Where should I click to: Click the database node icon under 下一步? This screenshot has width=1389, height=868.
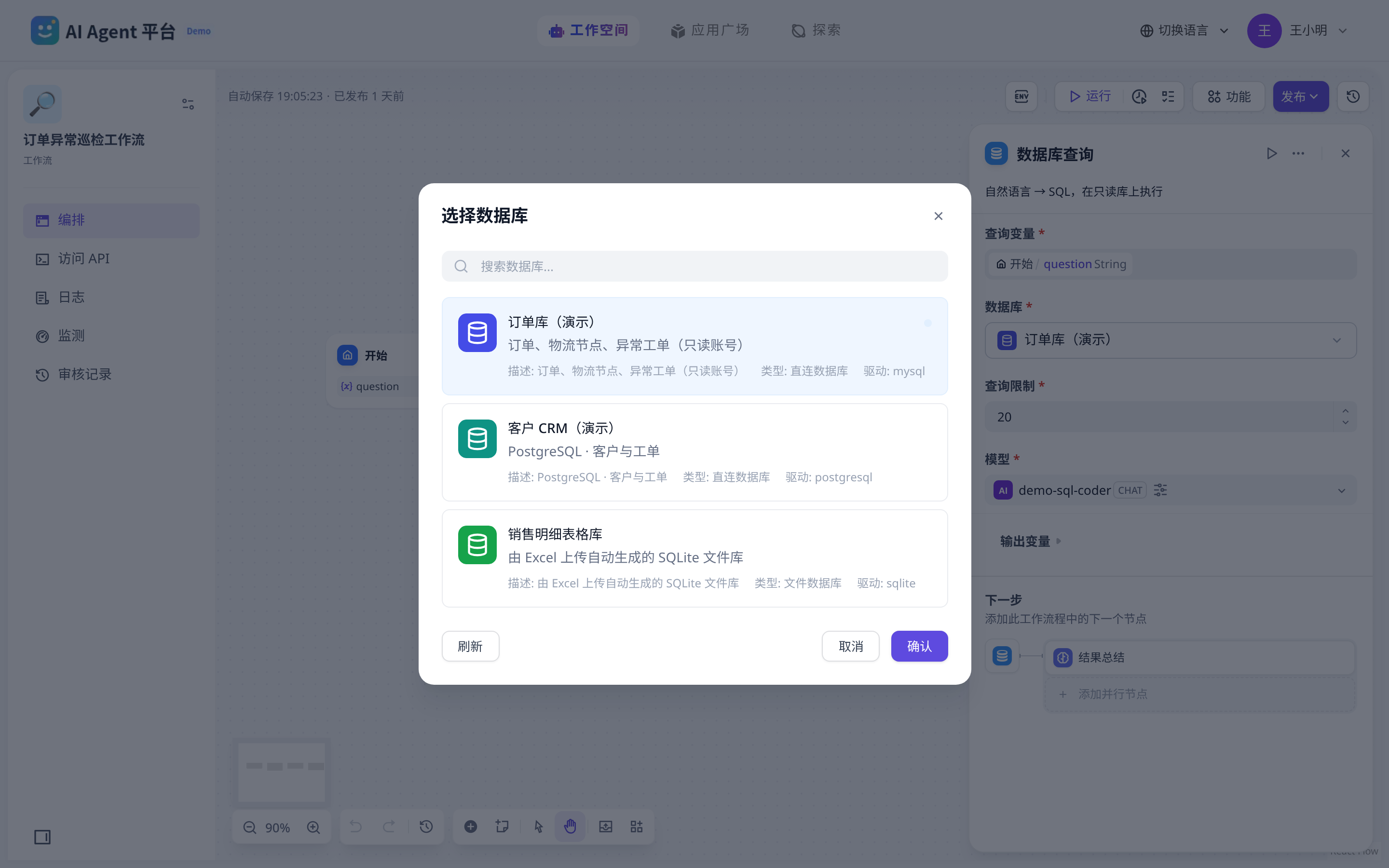coord(1002,656)
